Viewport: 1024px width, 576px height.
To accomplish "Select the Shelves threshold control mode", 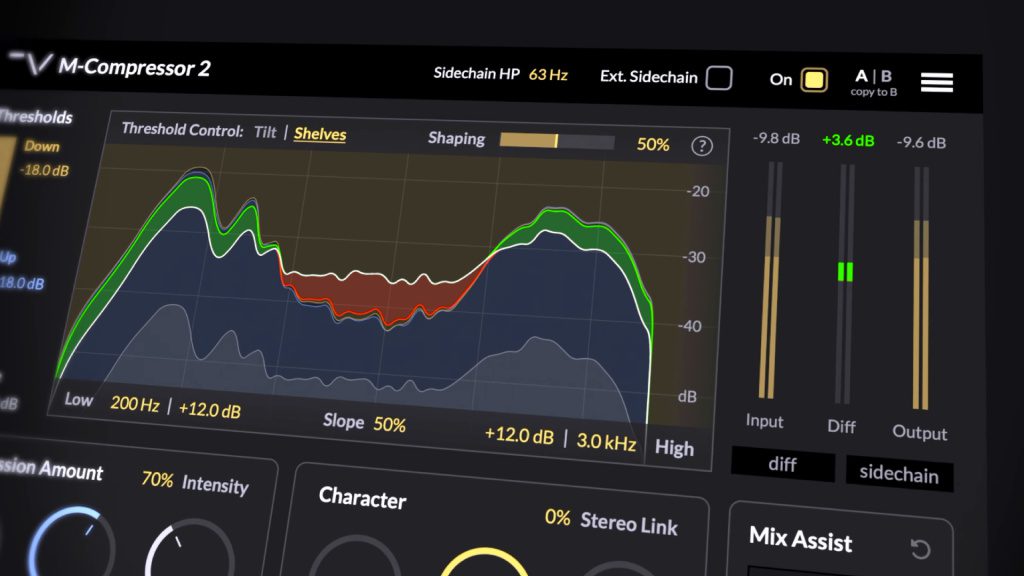I will [x=320, y=134].
